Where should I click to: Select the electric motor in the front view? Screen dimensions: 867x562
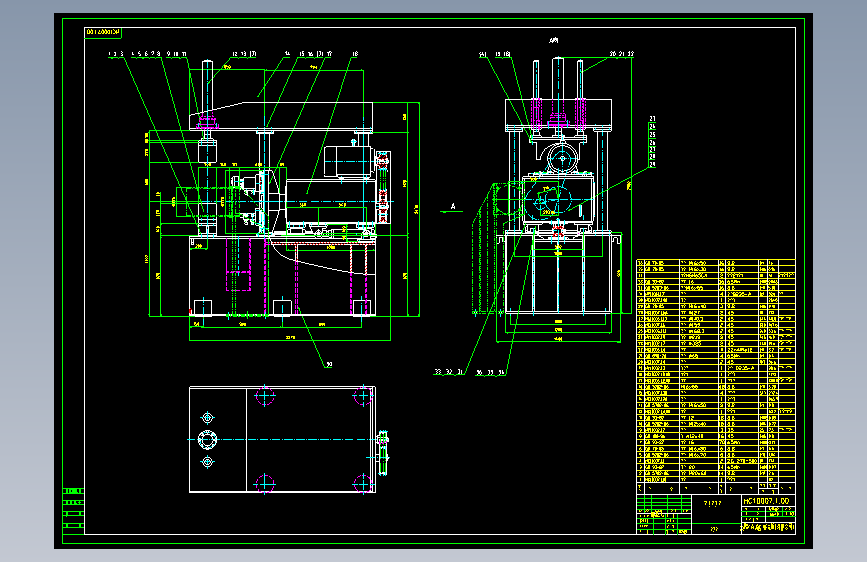coord(347,161)
